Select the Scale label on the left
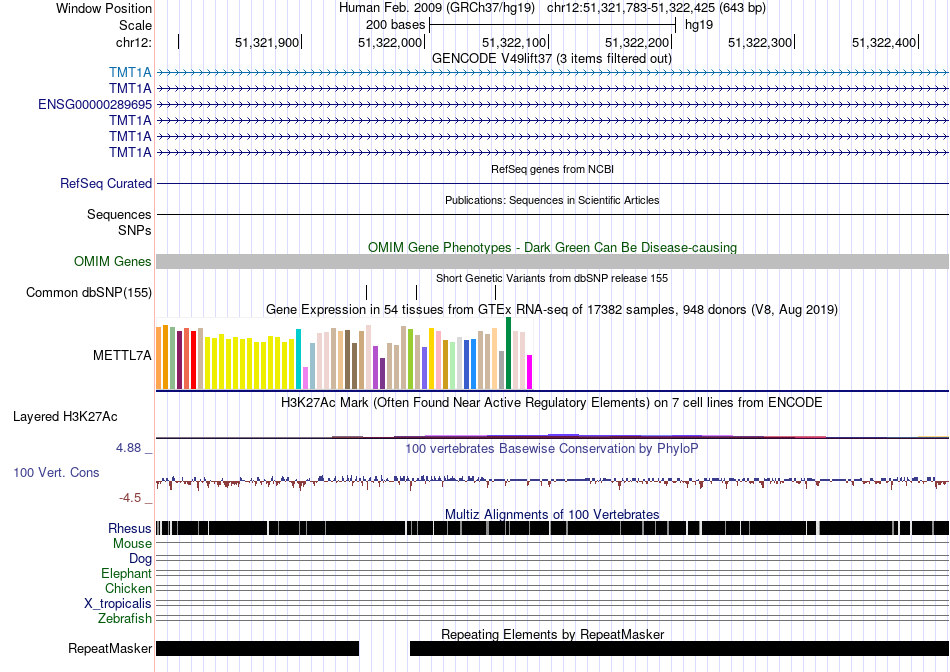950x672 pixels. [x=135, y=25]
